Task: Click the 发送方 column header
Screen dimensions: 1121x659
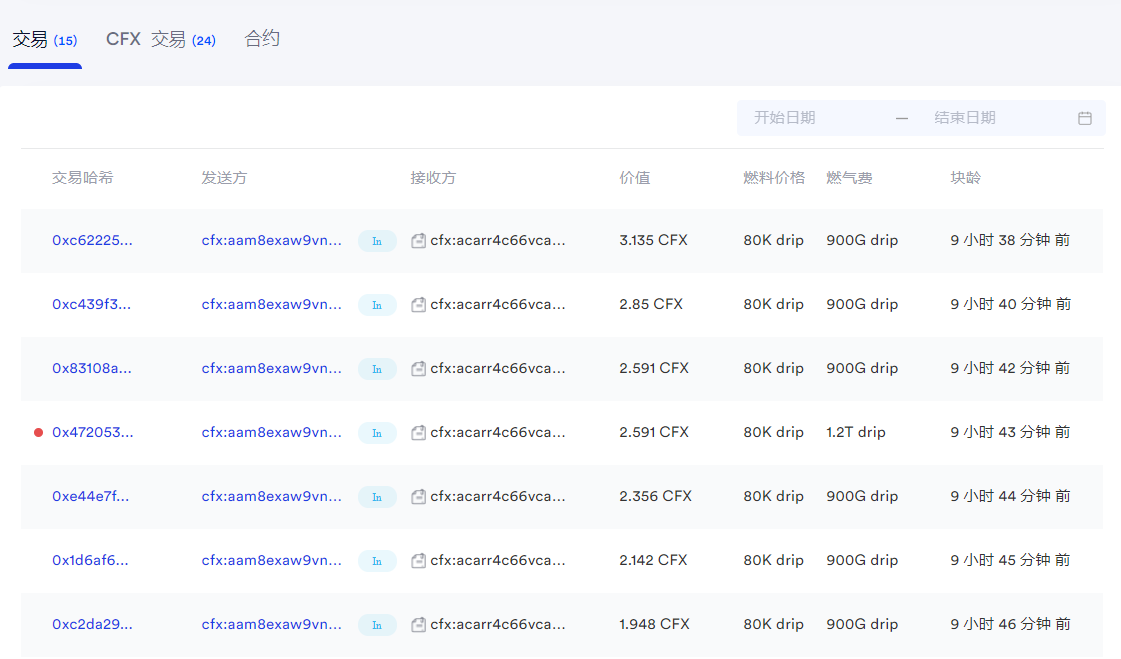Action: [224, 178]
